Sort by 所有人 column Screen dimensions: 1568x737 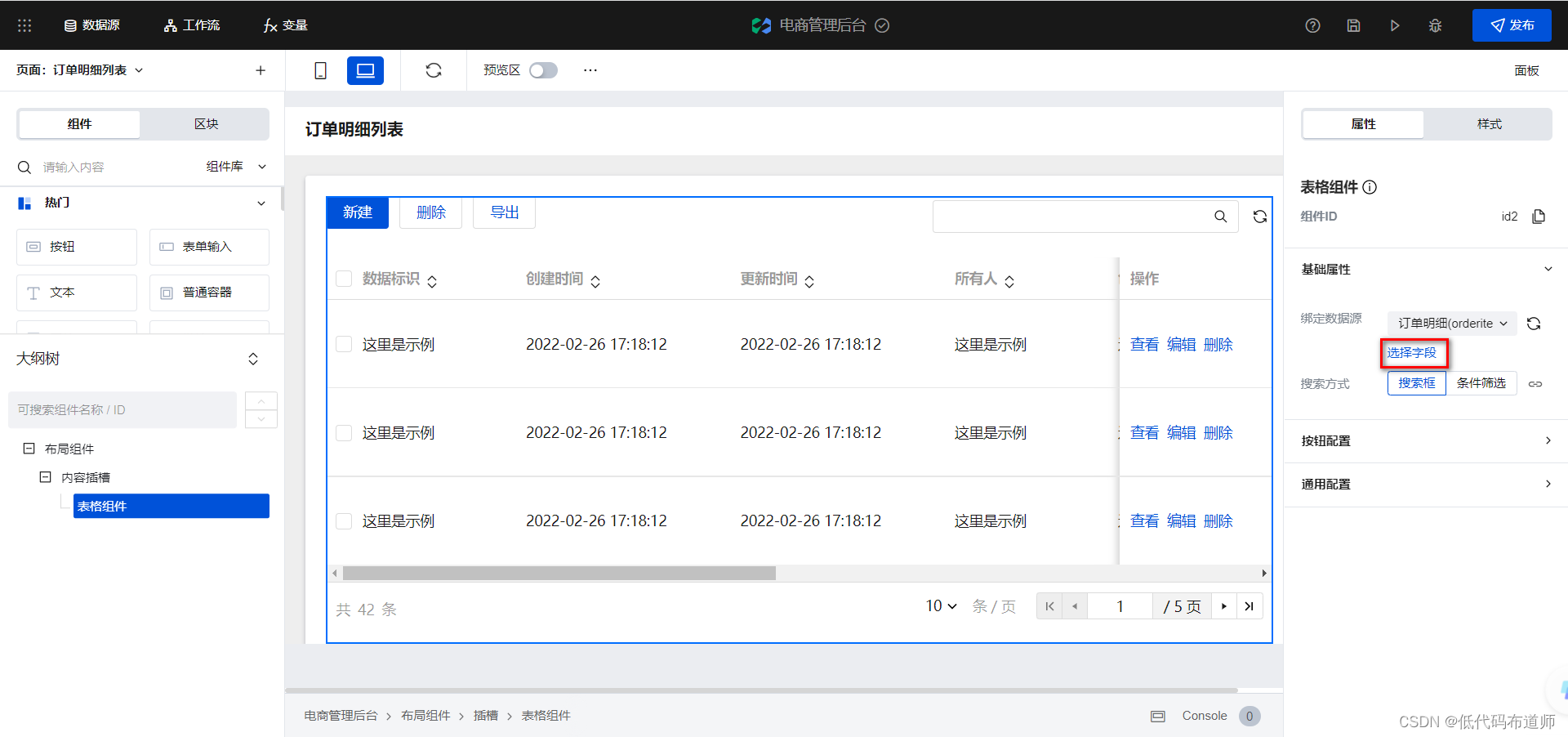pos(1009,281)
